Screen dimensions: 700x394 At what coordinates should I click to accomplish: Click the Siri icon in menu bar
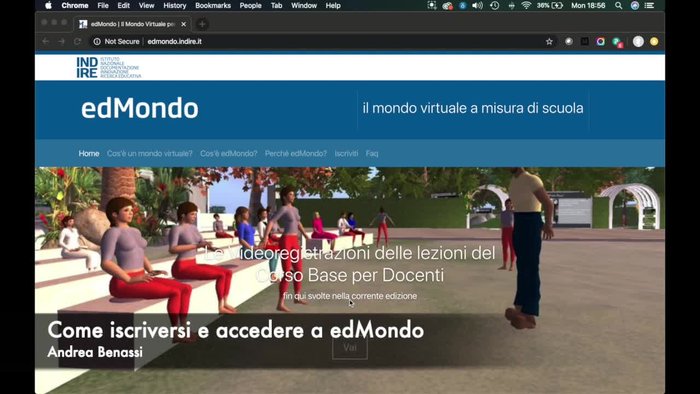pyautogui.click(x=634, y=5)
